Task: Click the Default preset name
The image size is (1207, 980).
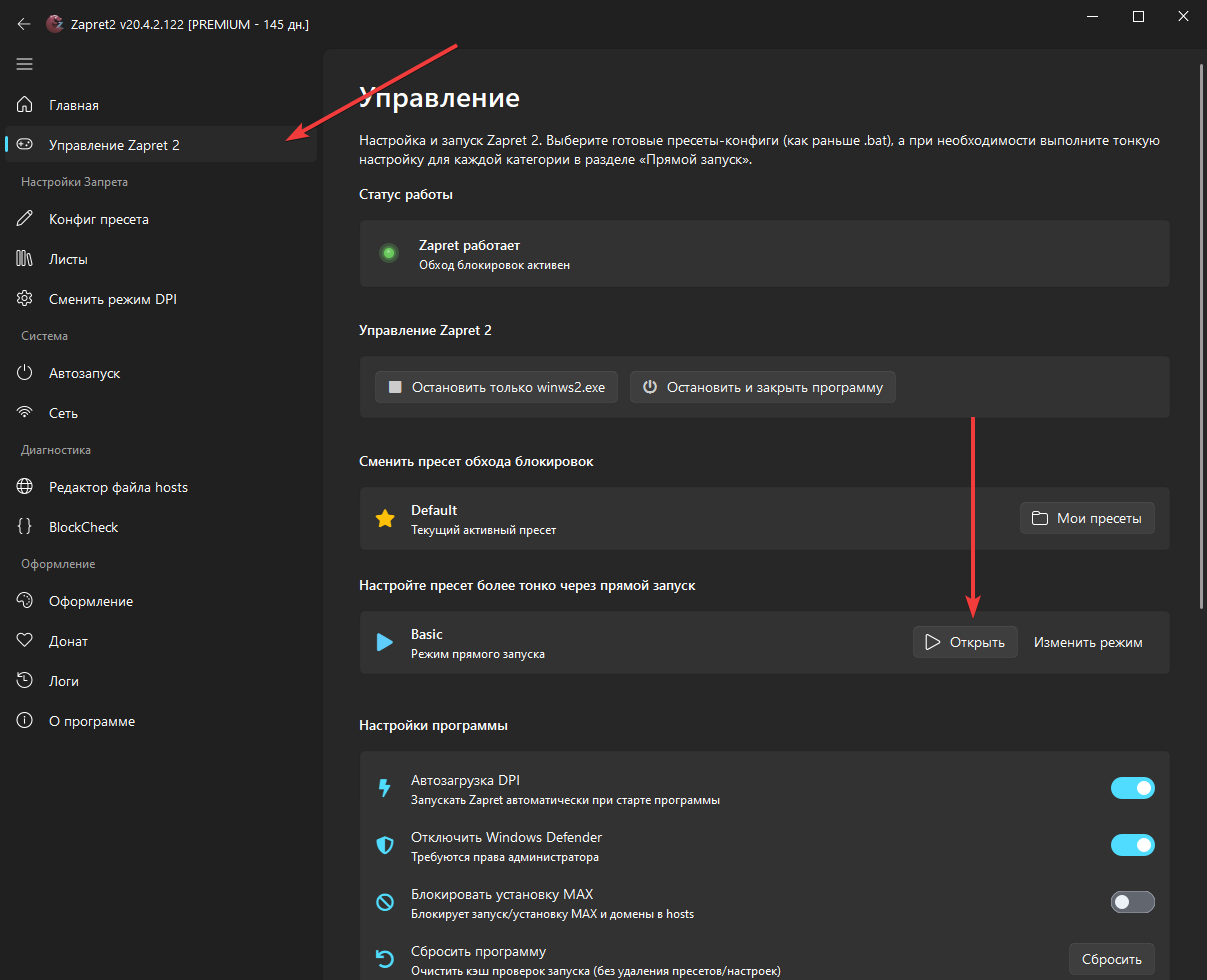Action: [434, 510]
